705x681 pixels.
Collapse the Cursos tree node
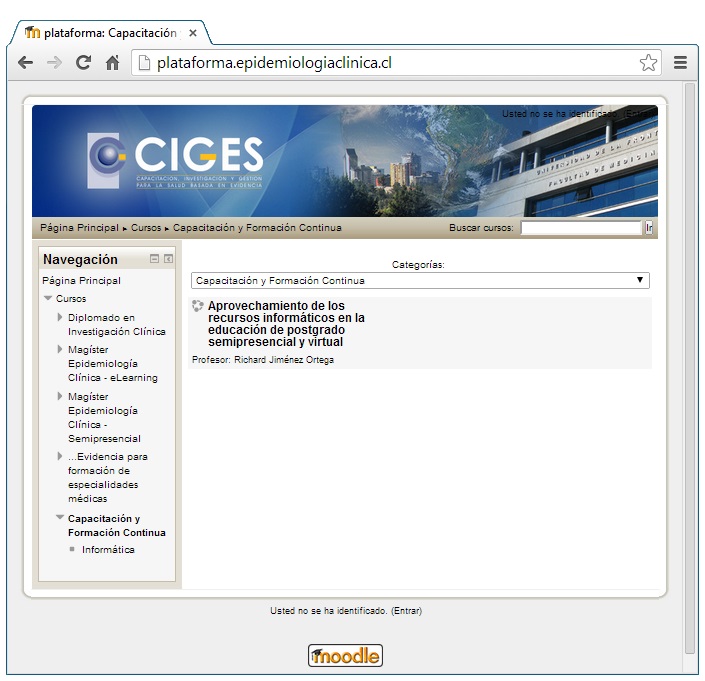click(48, 298)
